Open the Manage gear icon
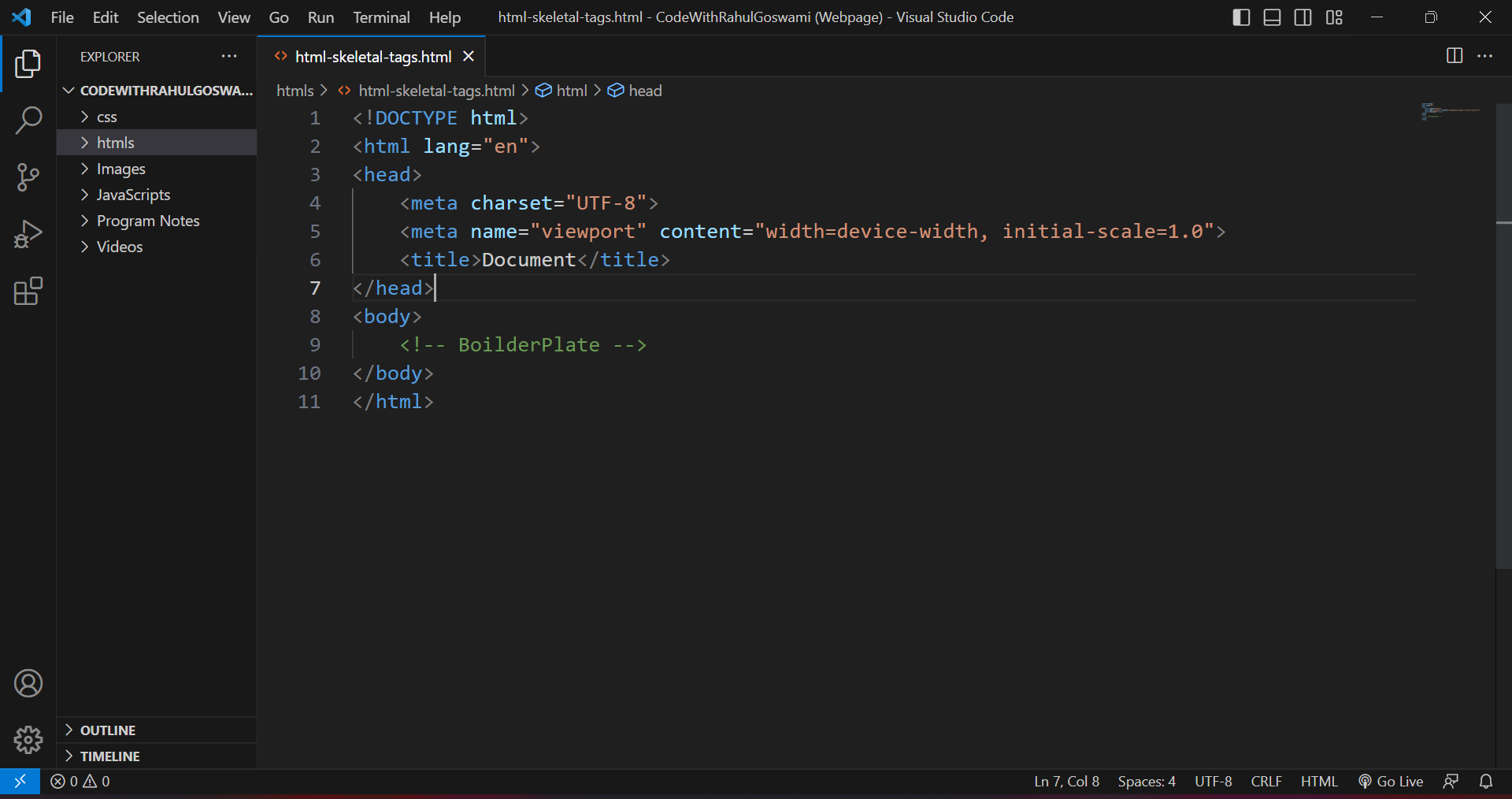This screenshot has height=799, width=1512. coord(28,740)
